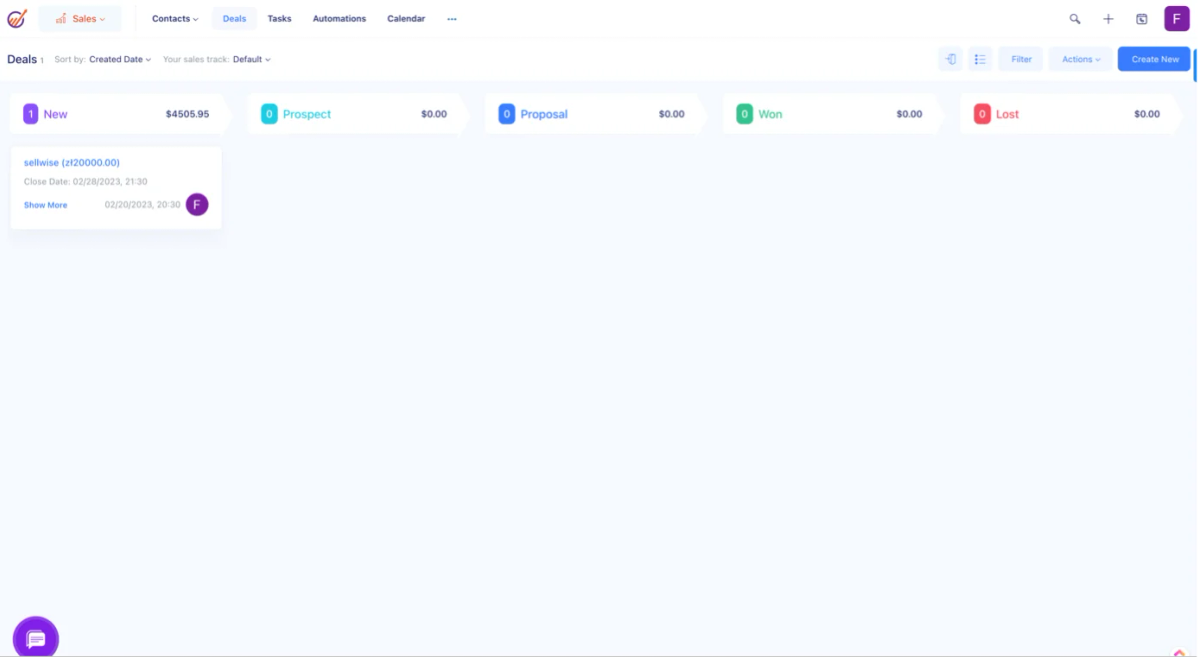Open the Automations tab
This screenshot has height=659, width=1200.
click(x=339, y=19)
